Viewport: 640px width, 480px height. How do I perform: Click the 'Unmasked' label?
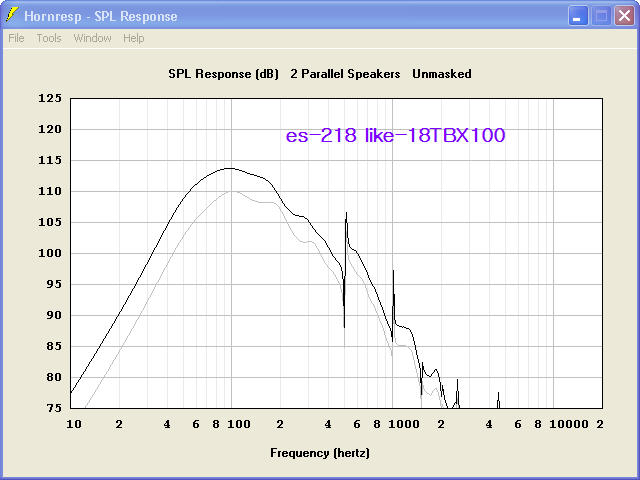(x=442, y=74)
